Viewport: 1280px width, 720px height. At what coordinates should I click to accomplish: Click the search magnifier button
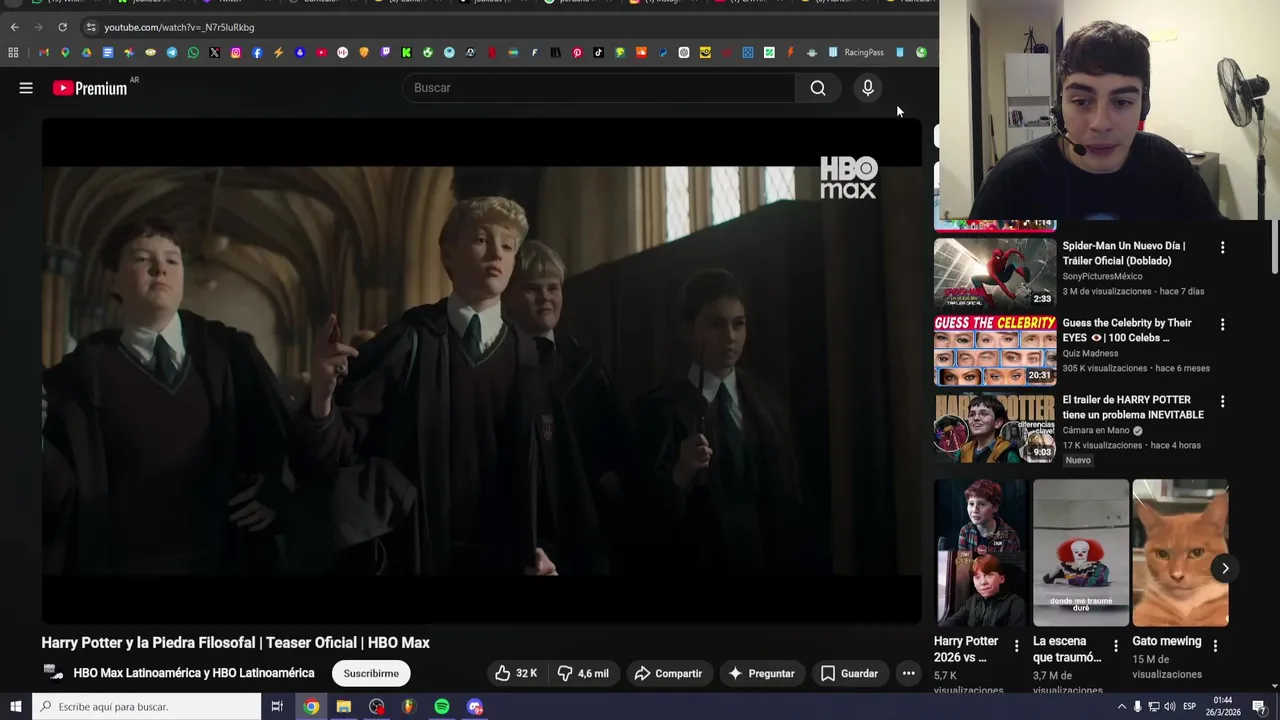tap(818, 88)
